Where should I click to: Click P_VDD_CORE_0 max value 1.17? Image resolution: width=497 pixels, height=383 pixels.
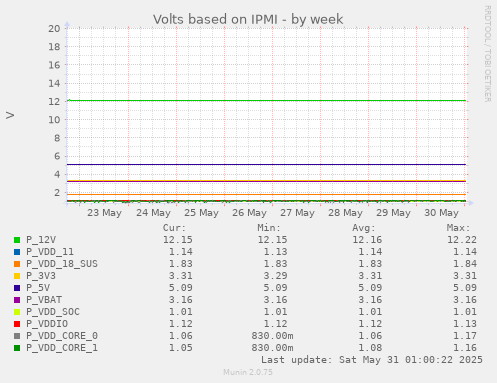(x=465, y=336)
